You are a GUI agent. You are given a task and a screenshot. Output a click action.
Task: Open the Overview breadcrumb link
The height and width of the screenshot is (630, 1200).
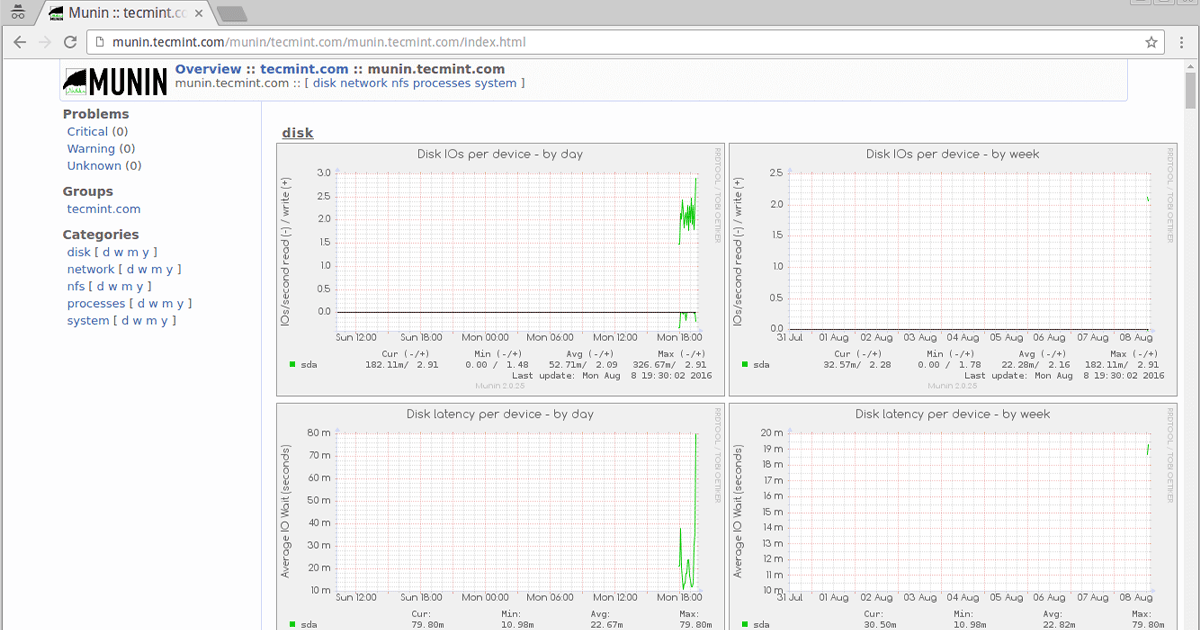pyautogui.click(x=208, y=68)
